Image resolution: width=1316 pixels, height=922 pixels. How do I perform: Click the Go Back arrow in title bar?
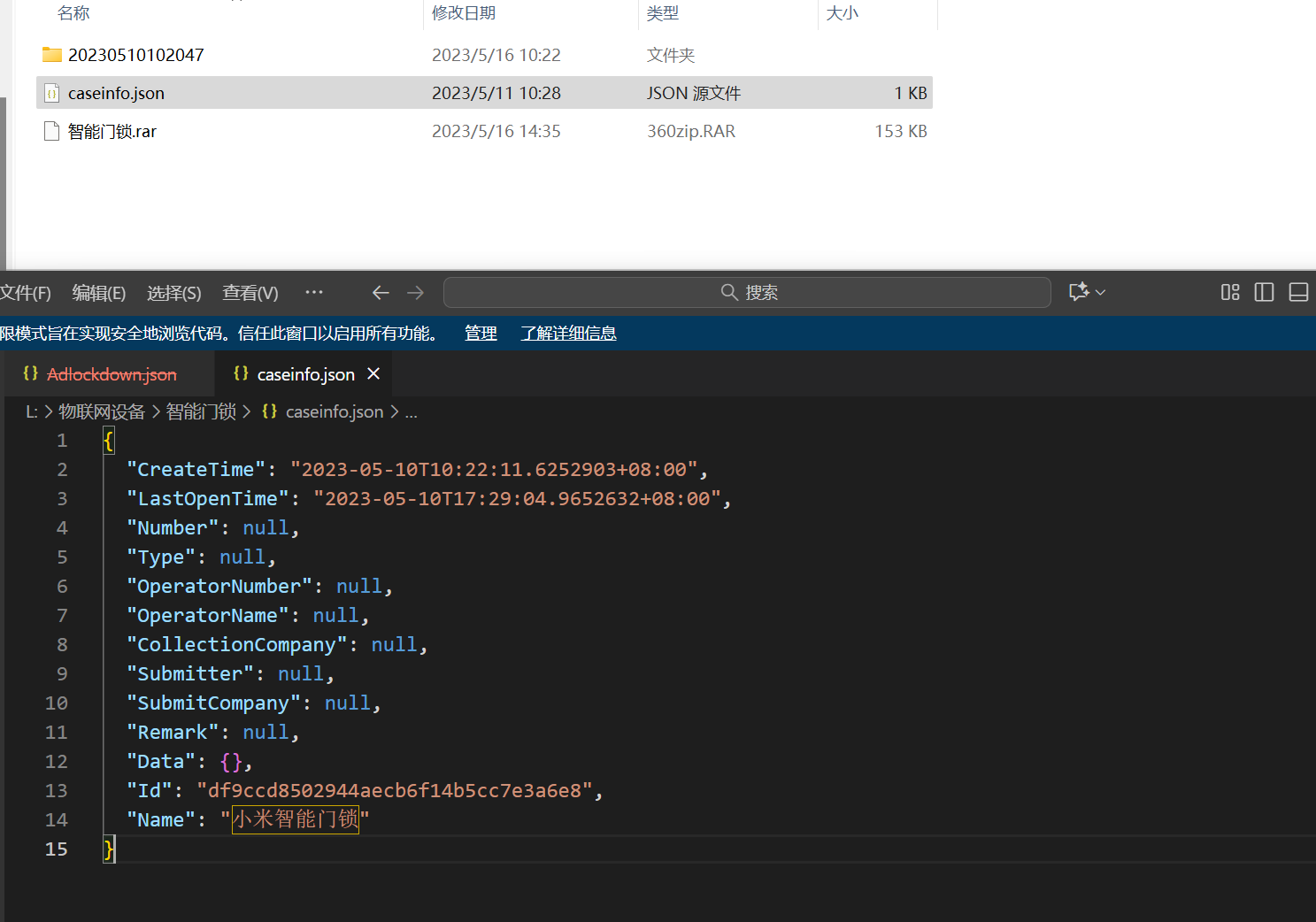pos(381,292)
